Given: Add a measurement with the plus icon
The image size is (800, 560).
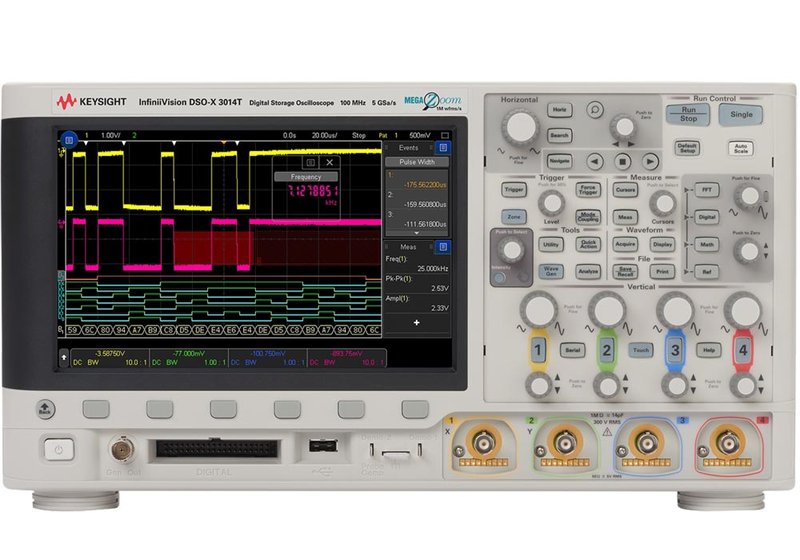Looking at the screenshot, I should (416, 322).
